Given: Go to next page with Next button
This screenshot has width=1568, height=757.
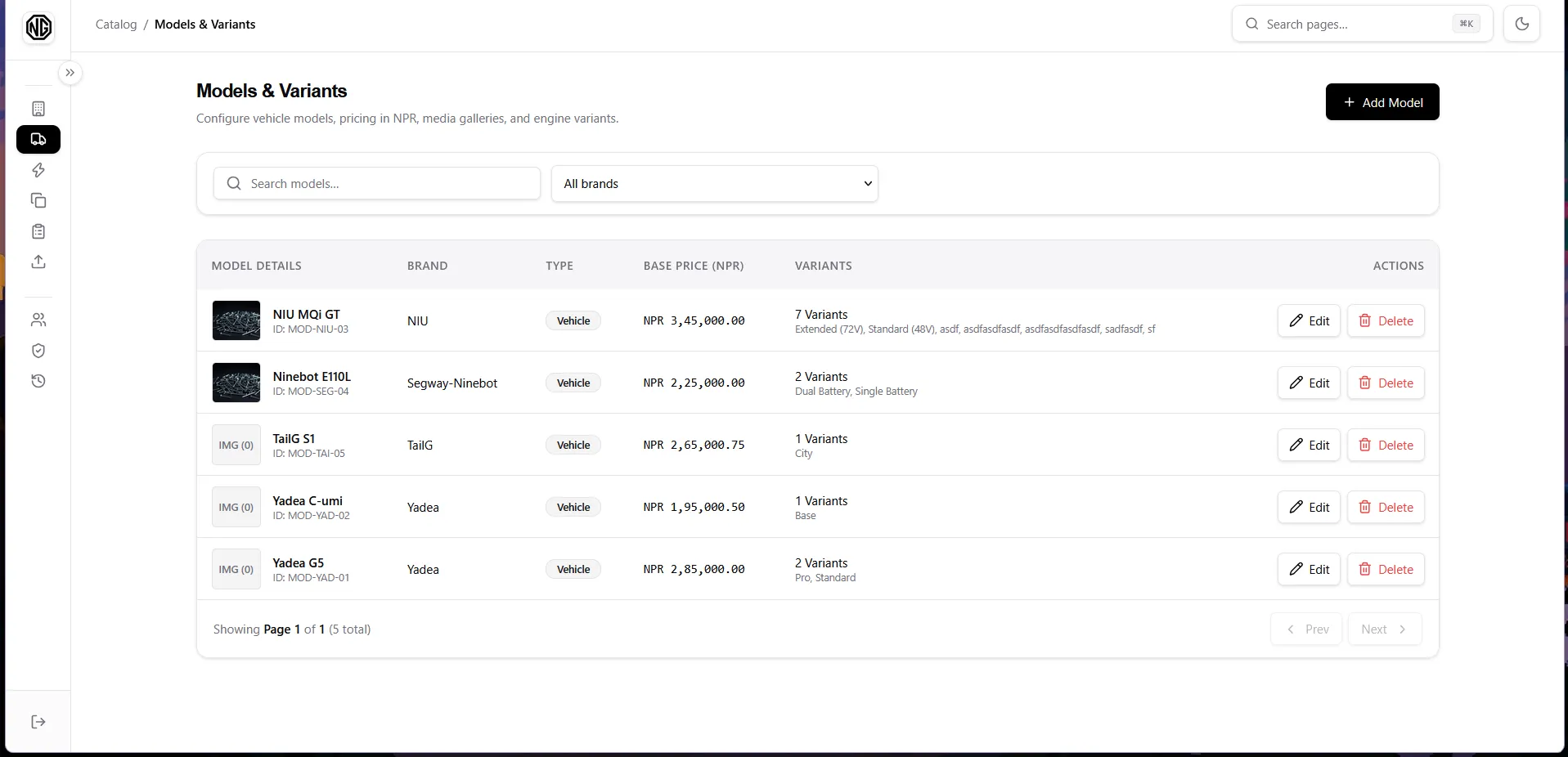Looking at the screenshot, I should [1384, 629].
